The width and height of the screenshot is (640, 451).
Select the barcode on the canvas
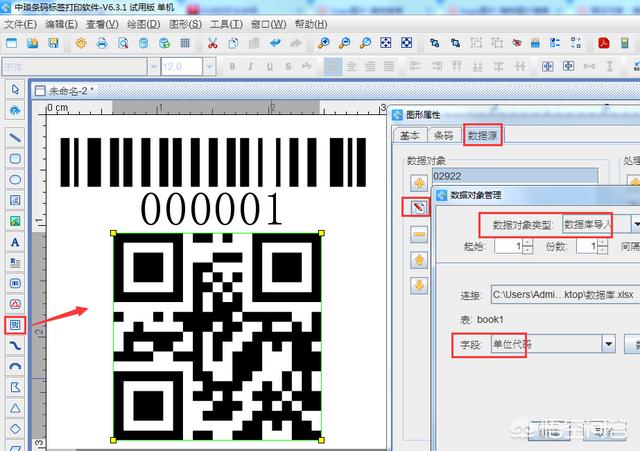coord(213,162)
